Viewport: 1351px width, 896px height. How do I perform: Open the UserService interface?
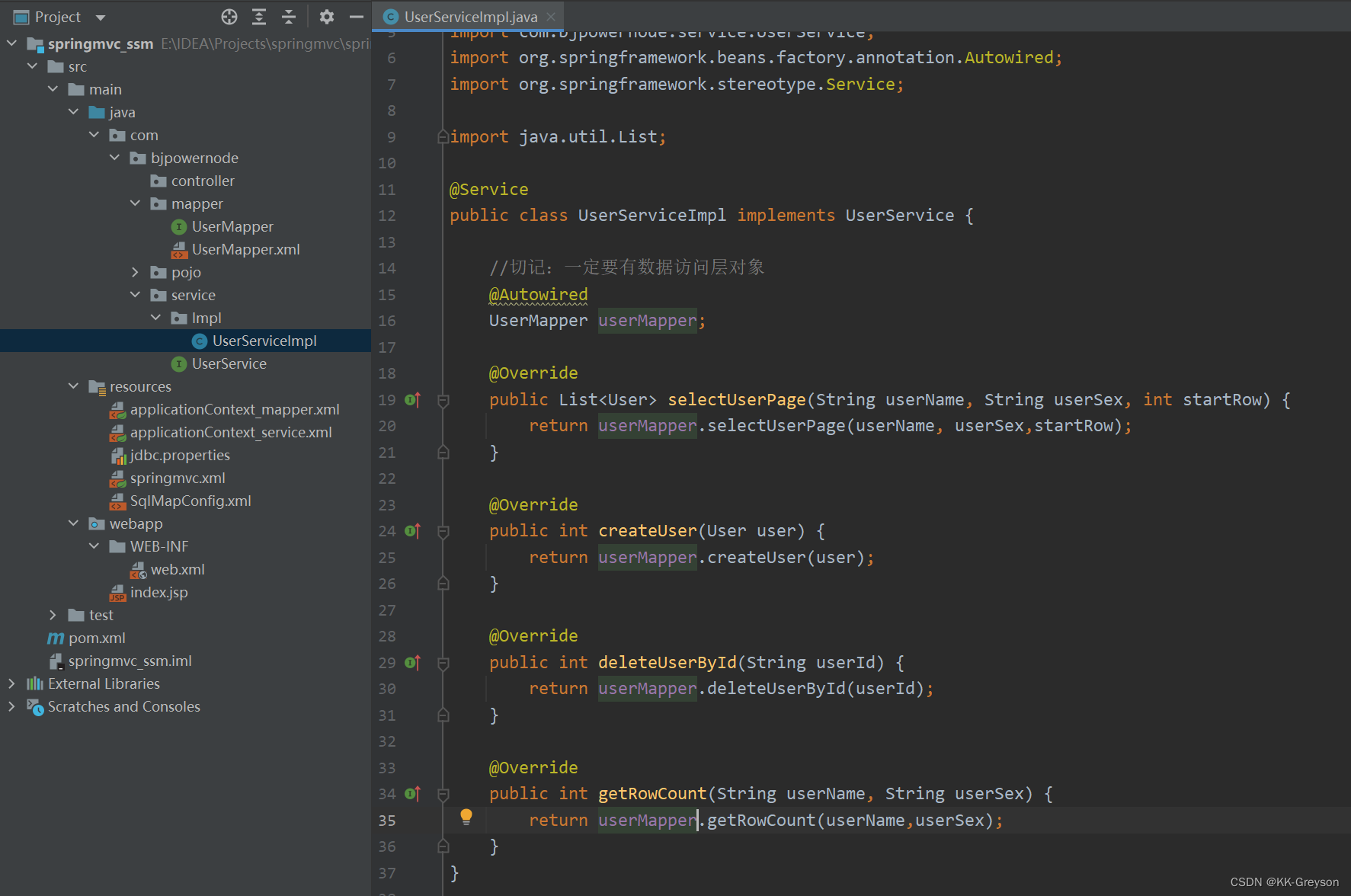click(x=229, y=363)
